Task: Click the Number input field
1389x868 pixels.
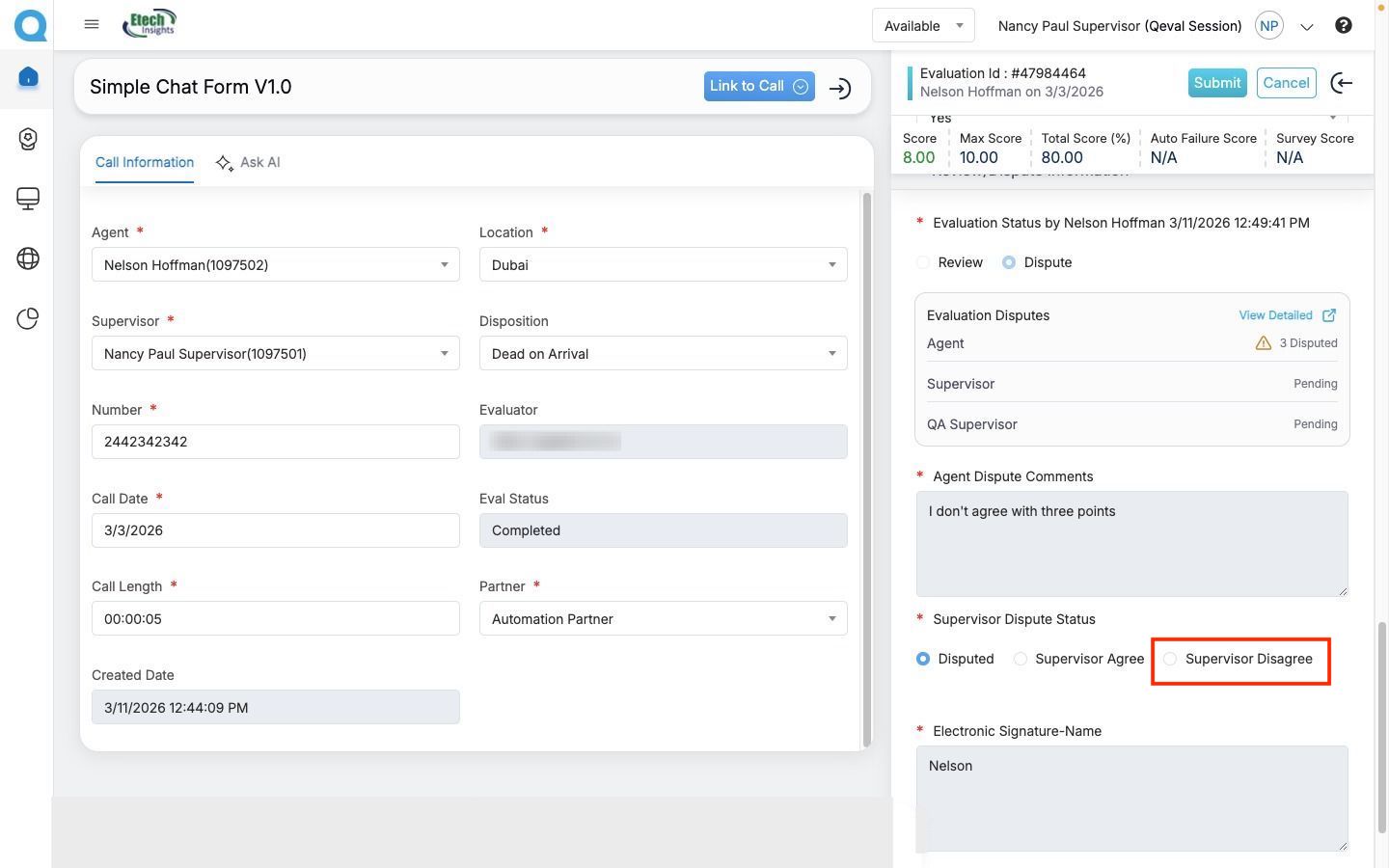Action: pyautogui.click(x=275, y=442)
